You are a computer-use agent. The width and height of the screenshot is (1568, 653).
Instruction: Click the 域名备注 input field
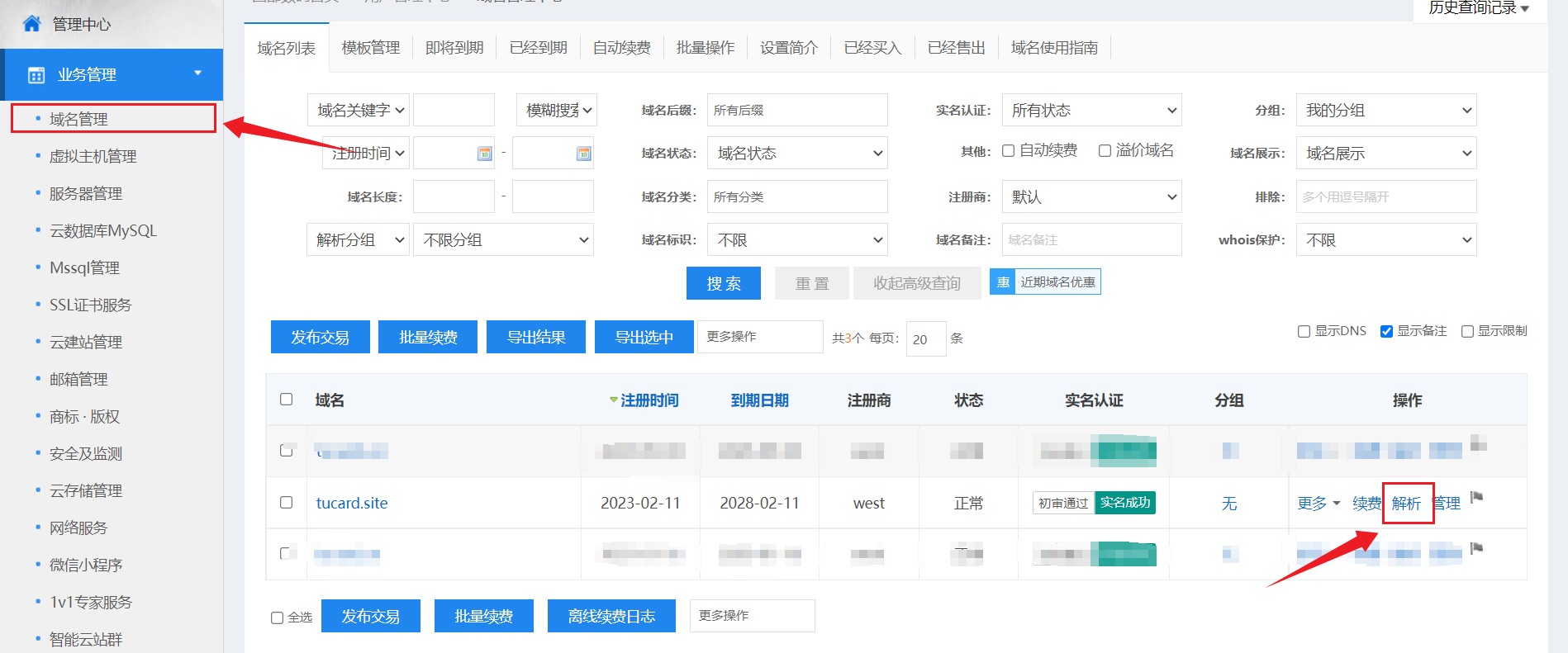[x=1091, y=240]
